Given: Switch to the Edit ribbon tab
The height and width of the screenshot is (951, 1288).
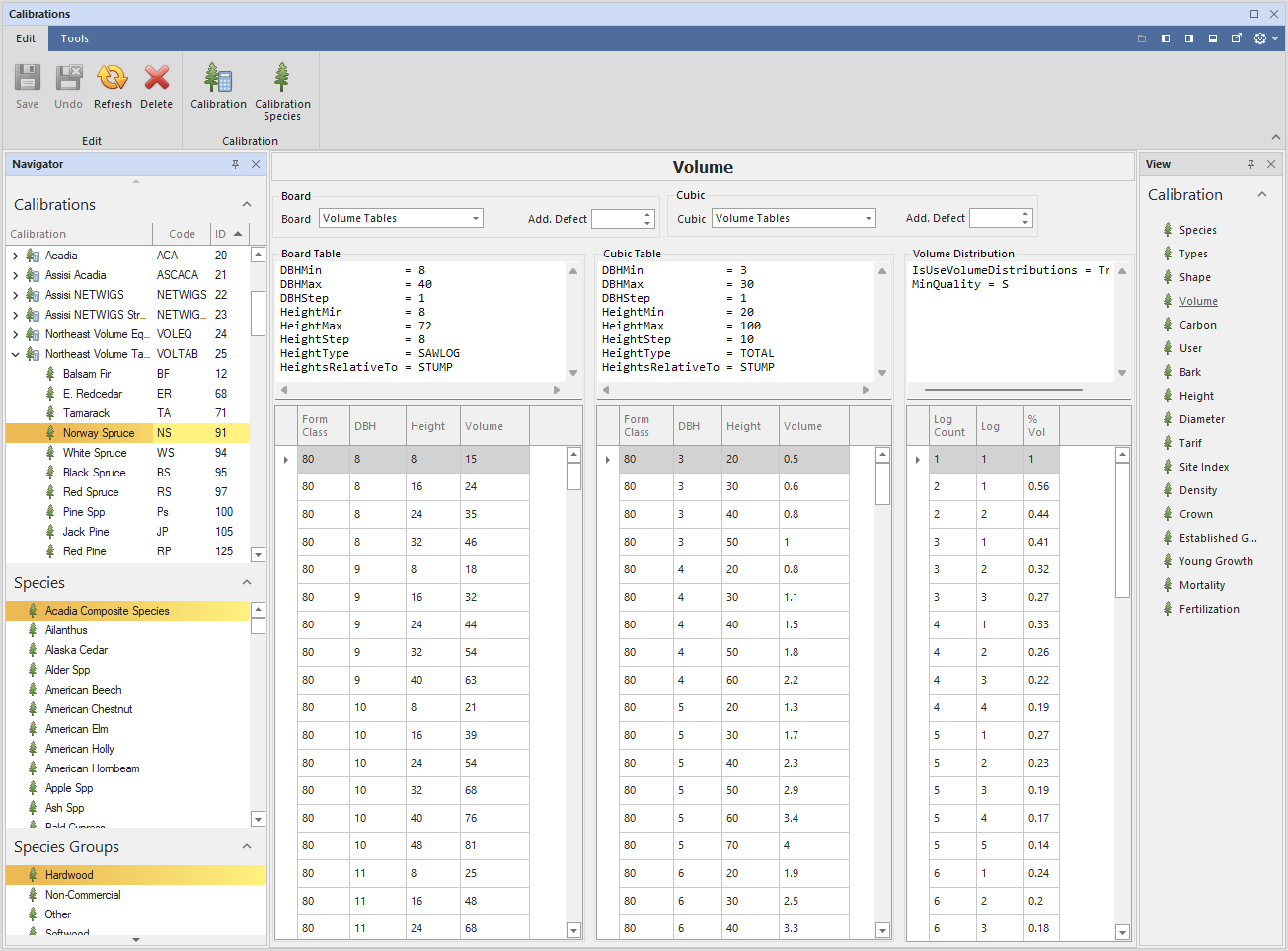Looking at the screenshot, I should 26,38.
